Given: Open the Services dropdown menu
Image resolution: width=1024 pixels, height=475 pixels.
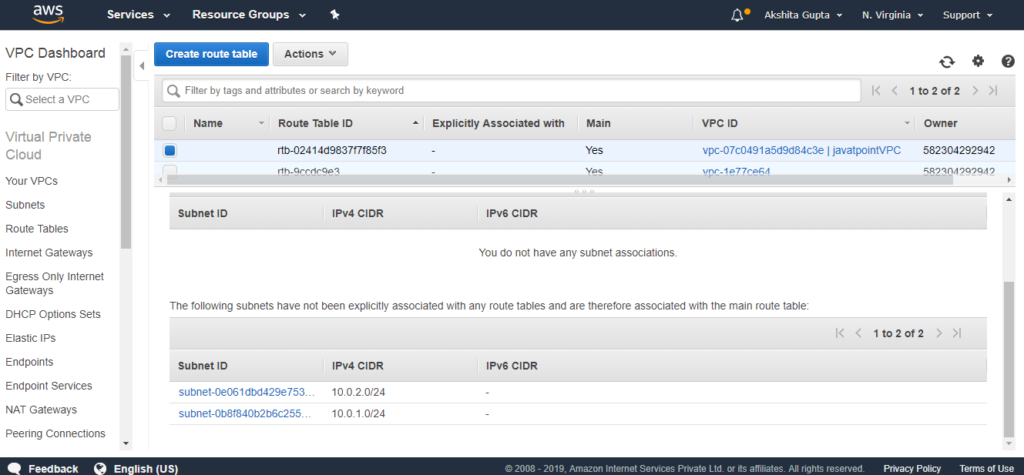Looking at the screenshot, I should pos(138,14).
